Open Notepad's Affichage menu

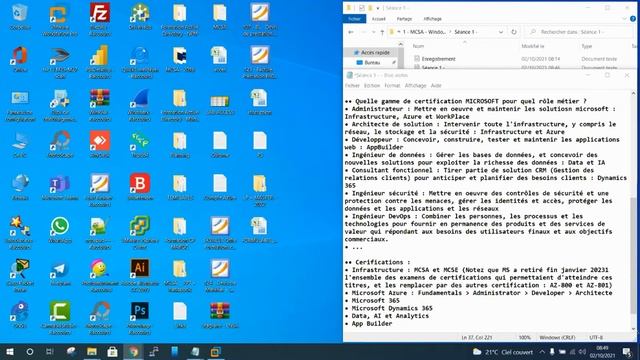tap(415, 85)
